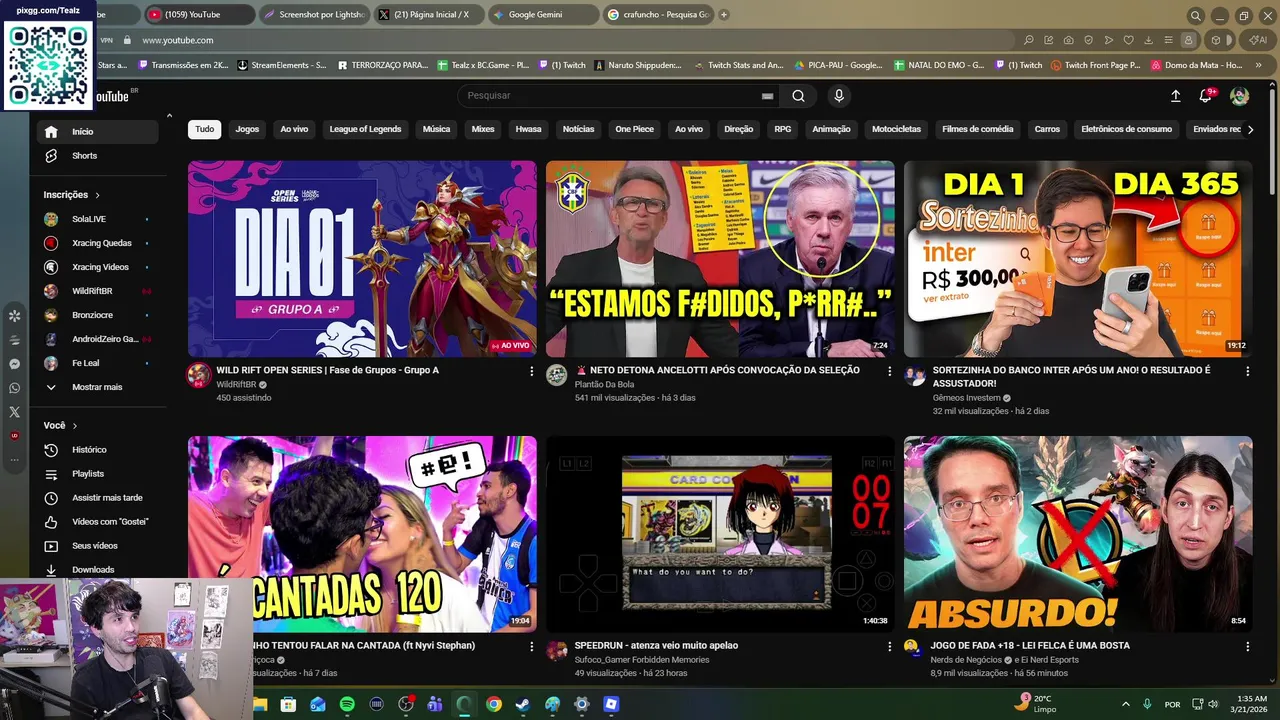Click the YouTube search magnifier button
Image resolution: width=1280 pixels, height=720 pixels.
click(798, 96)
